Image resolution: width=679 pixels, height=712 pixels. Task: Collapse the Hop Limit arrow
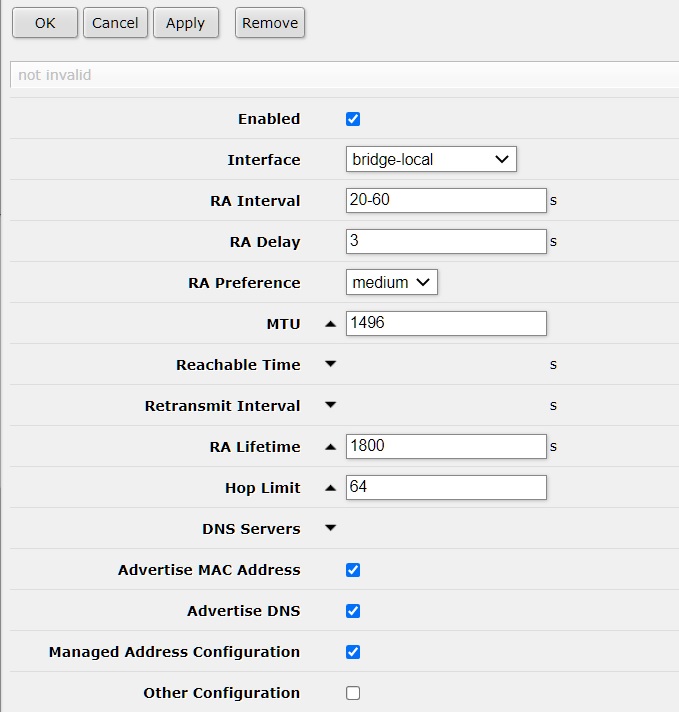point(331,488)
